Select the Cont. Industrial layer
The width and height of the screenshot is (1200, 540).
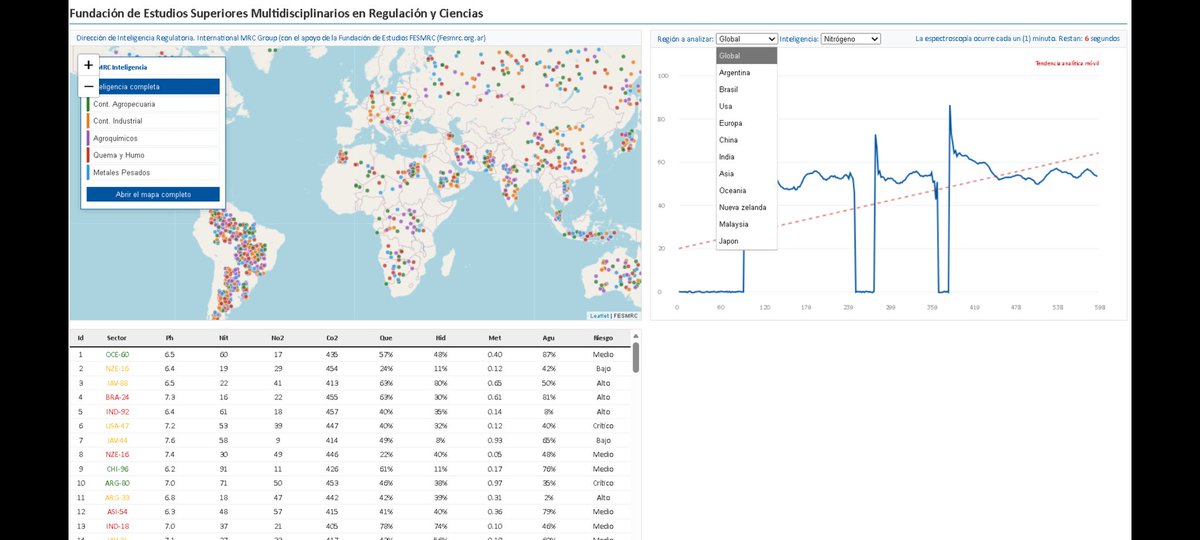pos(153,121)
